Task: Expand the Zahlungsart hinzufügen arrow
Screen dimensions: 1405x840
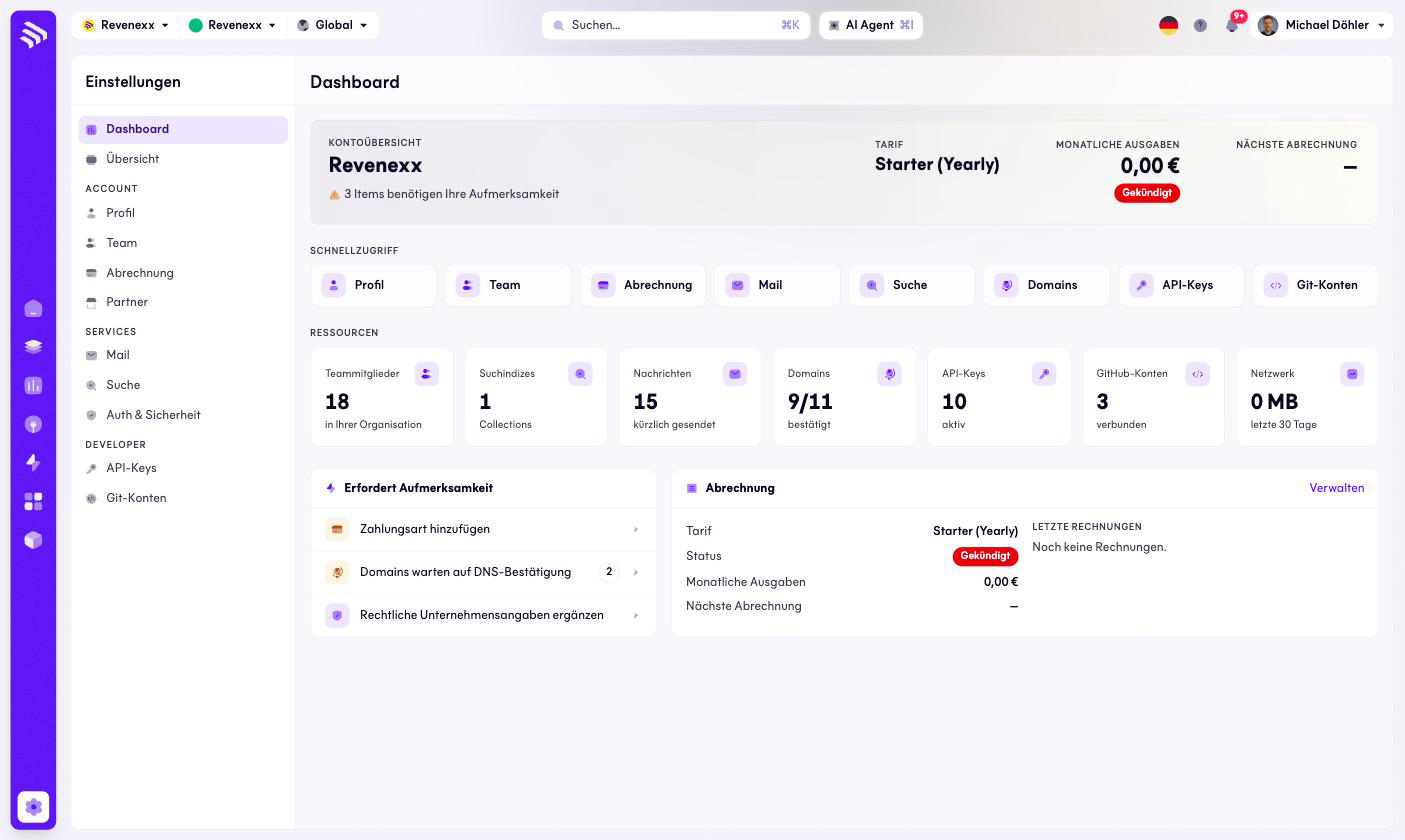Action: pos(636,529)
